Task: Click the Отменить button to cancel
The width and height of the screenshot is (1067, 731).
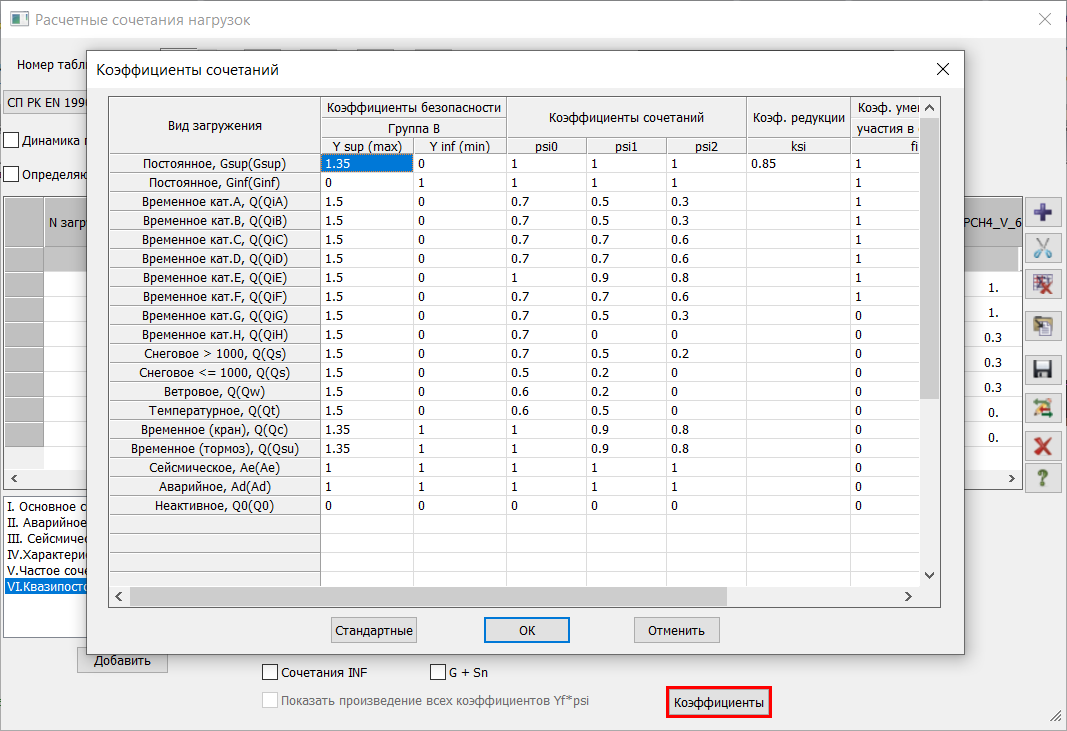Action: (x=676, y=630)
